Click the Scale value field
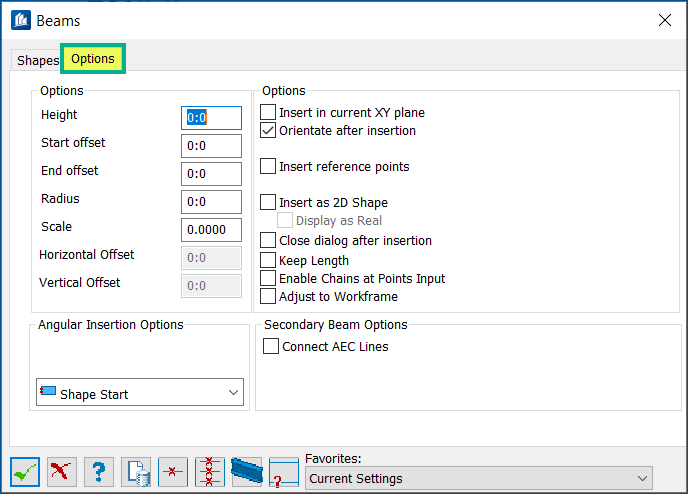This screenshot has width=688, height=494. [211, 230]
